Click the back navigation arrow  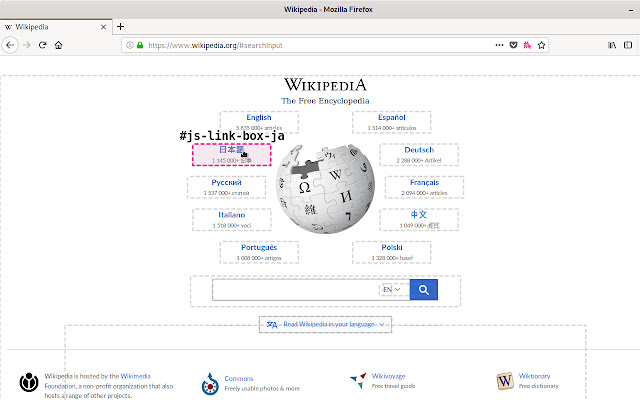click(10, 45)
